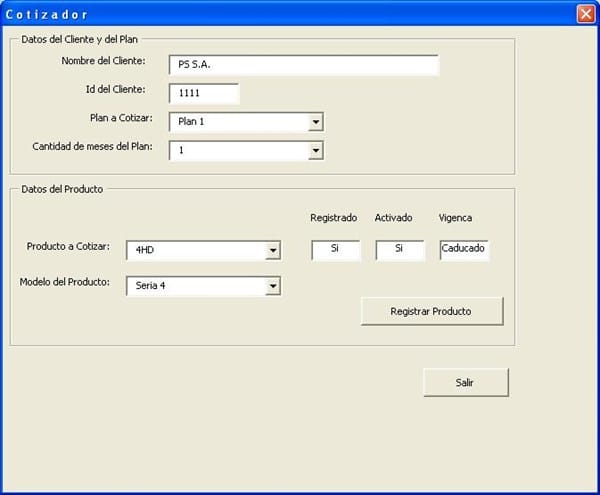Close the Cotizador window

585,14
